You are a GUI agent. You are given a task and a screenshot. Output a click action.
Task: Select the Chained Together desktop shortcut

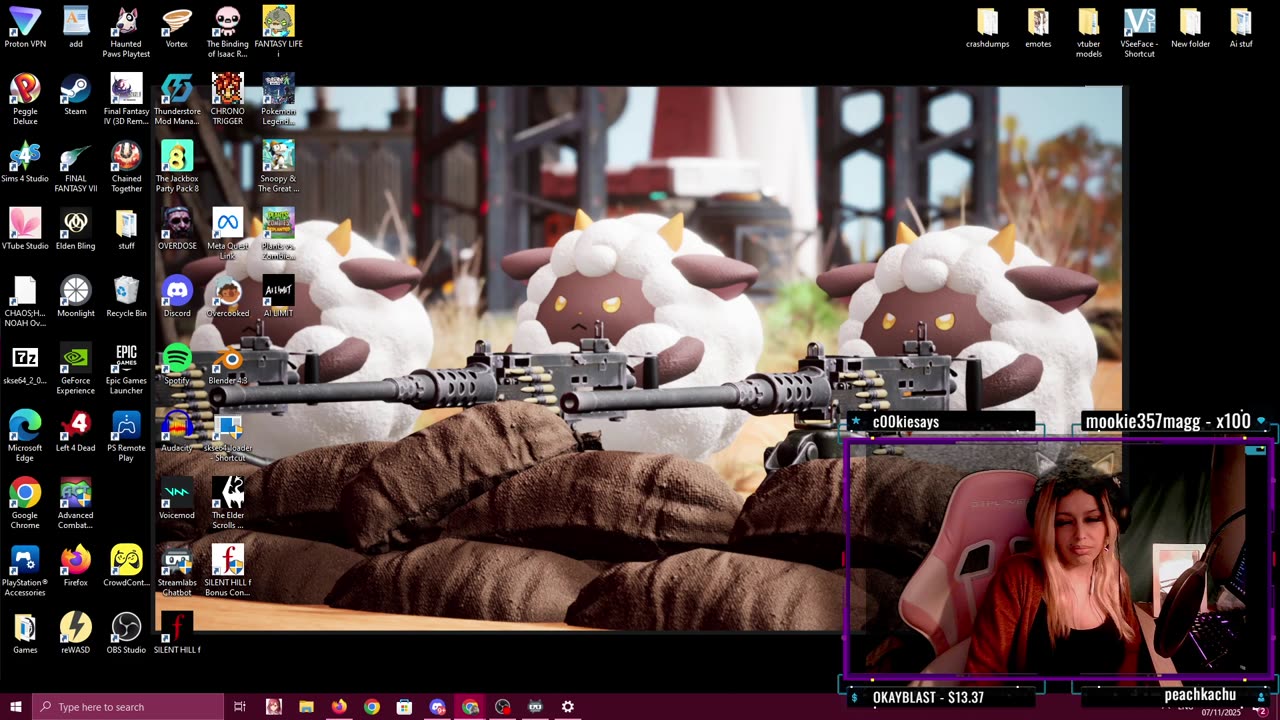[126, 167]
